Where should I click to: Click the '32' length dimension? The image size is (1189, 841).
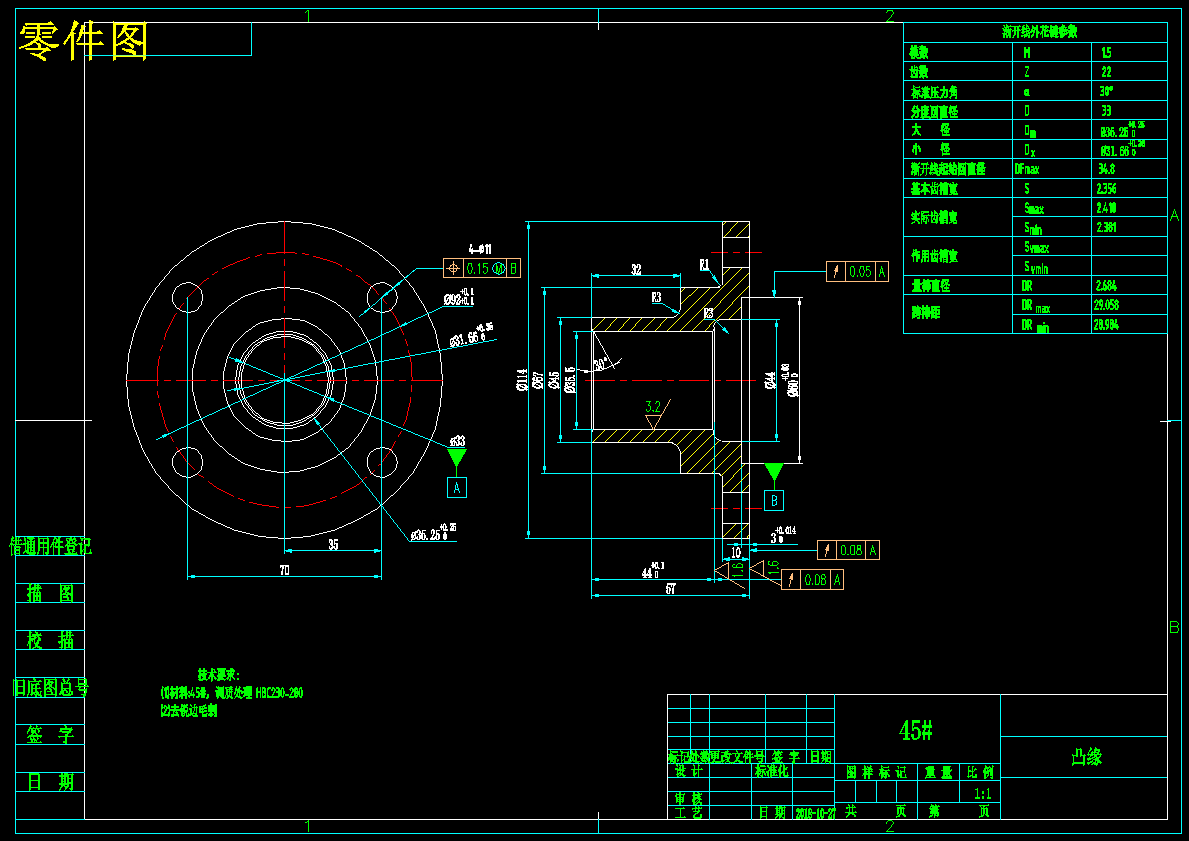[x=635, y=269]
